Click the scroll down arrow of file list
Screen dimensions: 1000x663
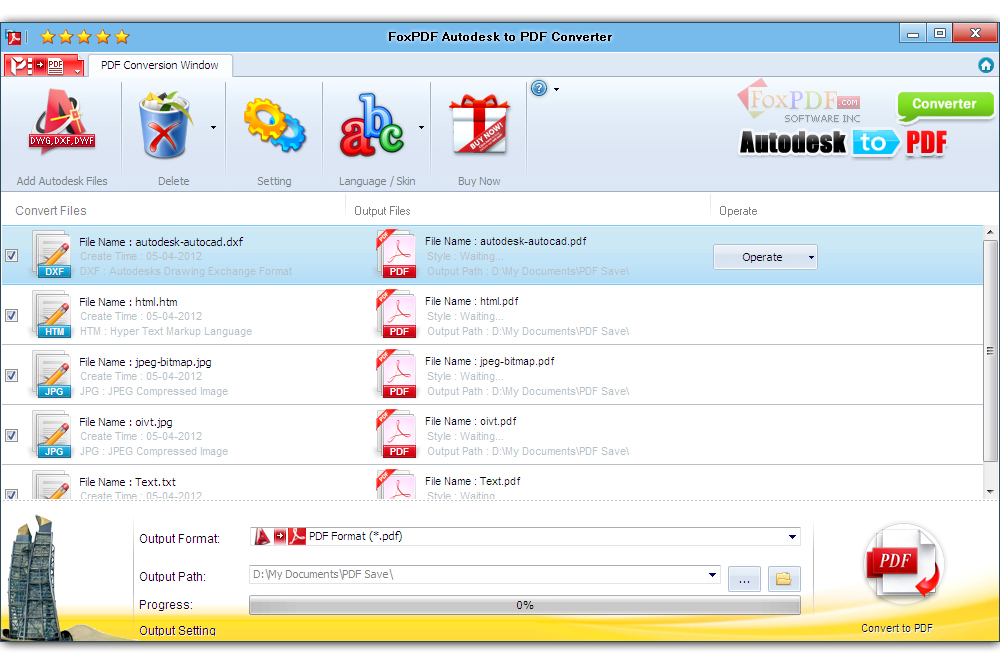(x=990, y=492)
